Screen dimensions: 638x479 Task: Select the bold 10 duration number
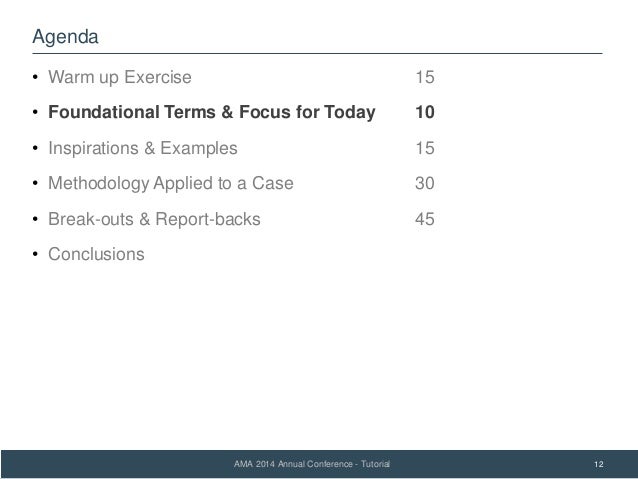(x=425, y=112)
